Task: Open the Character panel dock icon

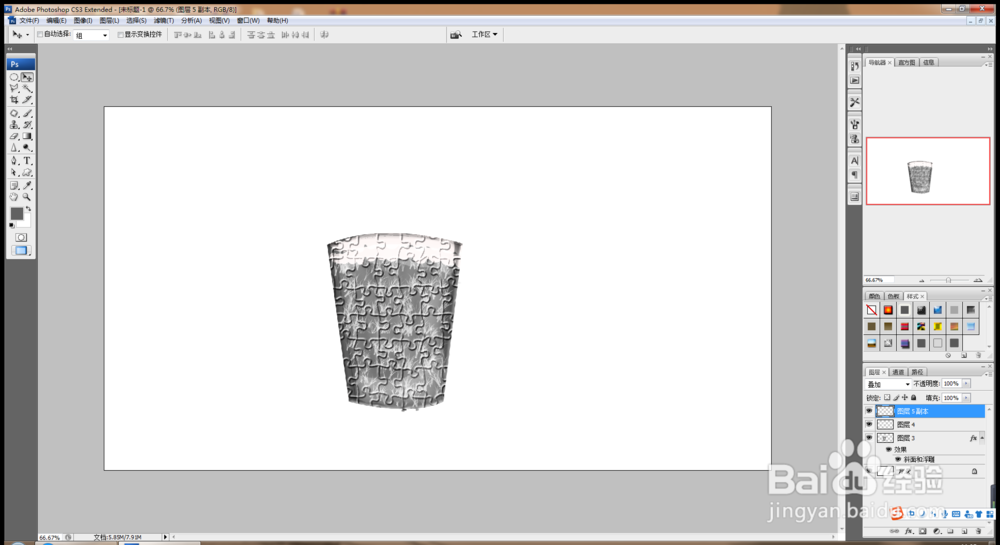Action: (x=855, y=161)
